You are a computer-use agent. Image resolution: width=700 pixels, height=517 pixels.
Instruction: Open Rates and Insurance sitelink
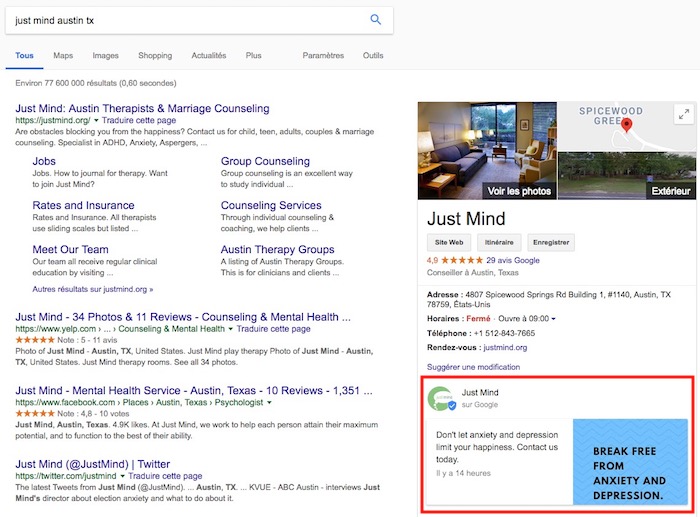[x=83, y=206]
